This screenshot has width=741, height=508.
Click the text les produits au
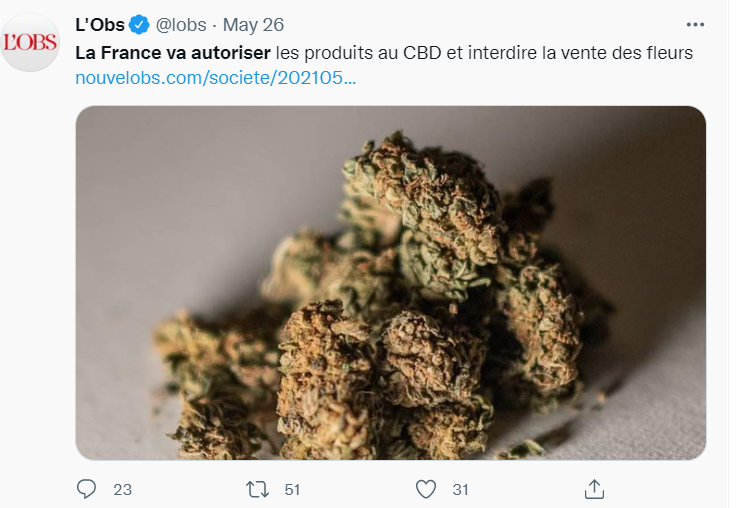337,53
